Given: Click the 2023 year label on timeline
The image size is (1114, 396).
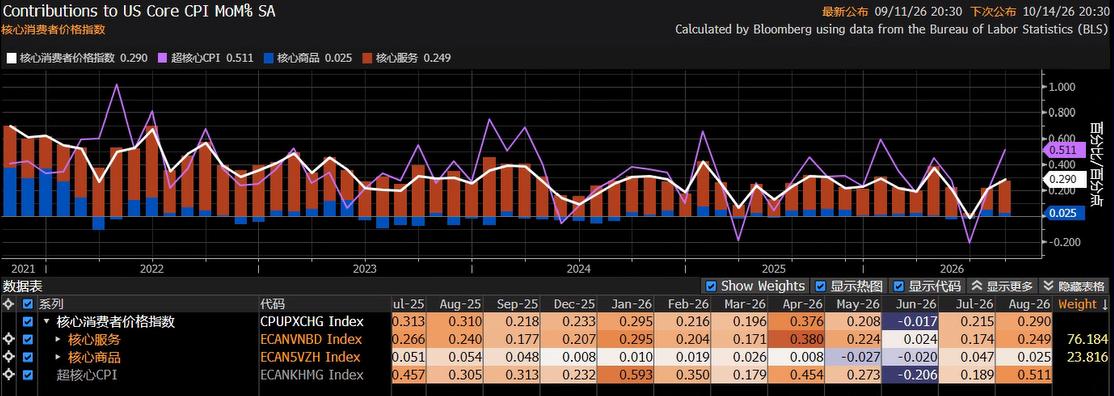Looking at the screenshot, I should pyautogui.click(x=364, y=269).
